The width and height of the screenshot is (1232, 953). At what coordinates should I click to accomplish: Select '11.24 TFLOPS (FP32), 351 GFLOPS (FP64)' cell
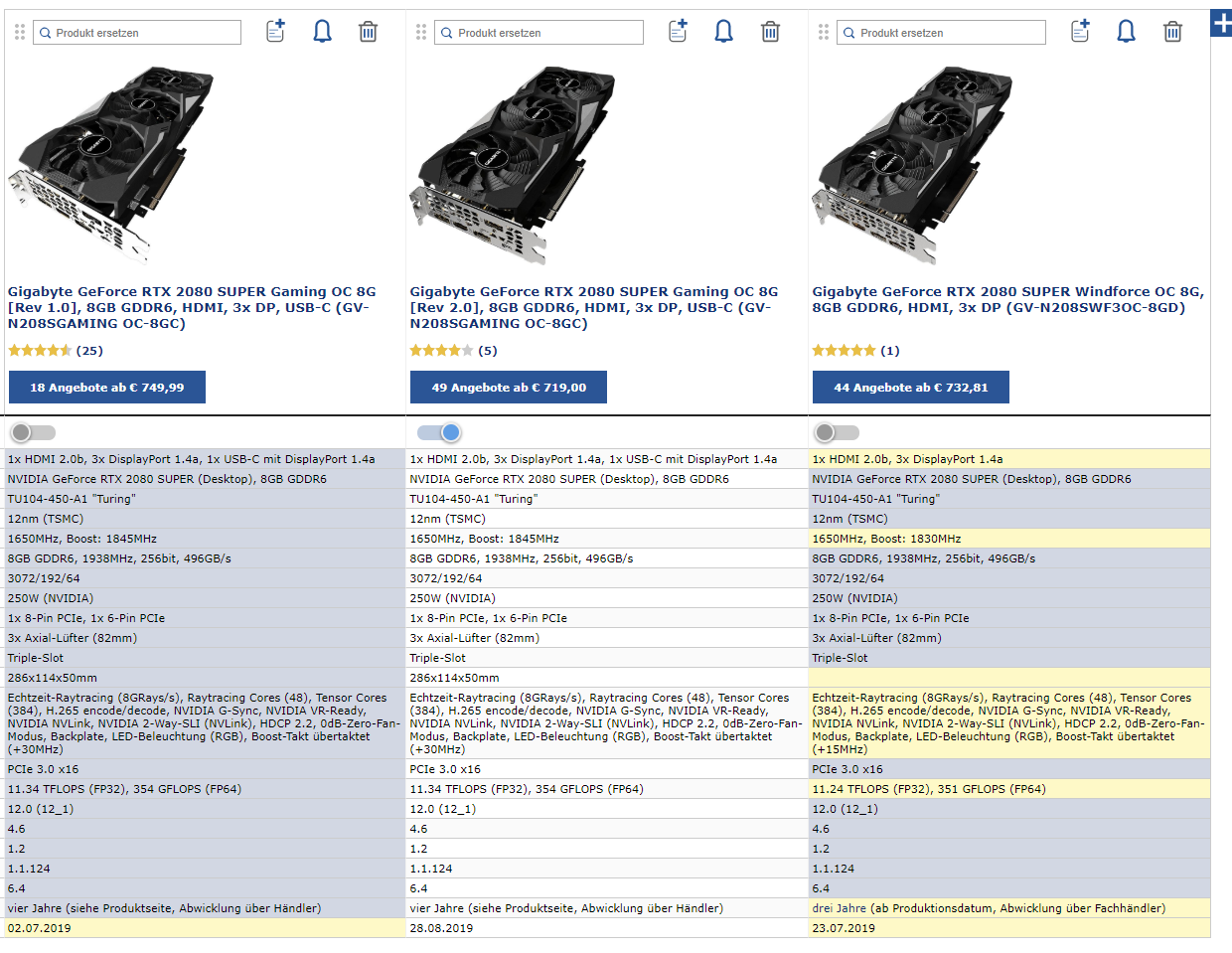(x=1009, y=789)
